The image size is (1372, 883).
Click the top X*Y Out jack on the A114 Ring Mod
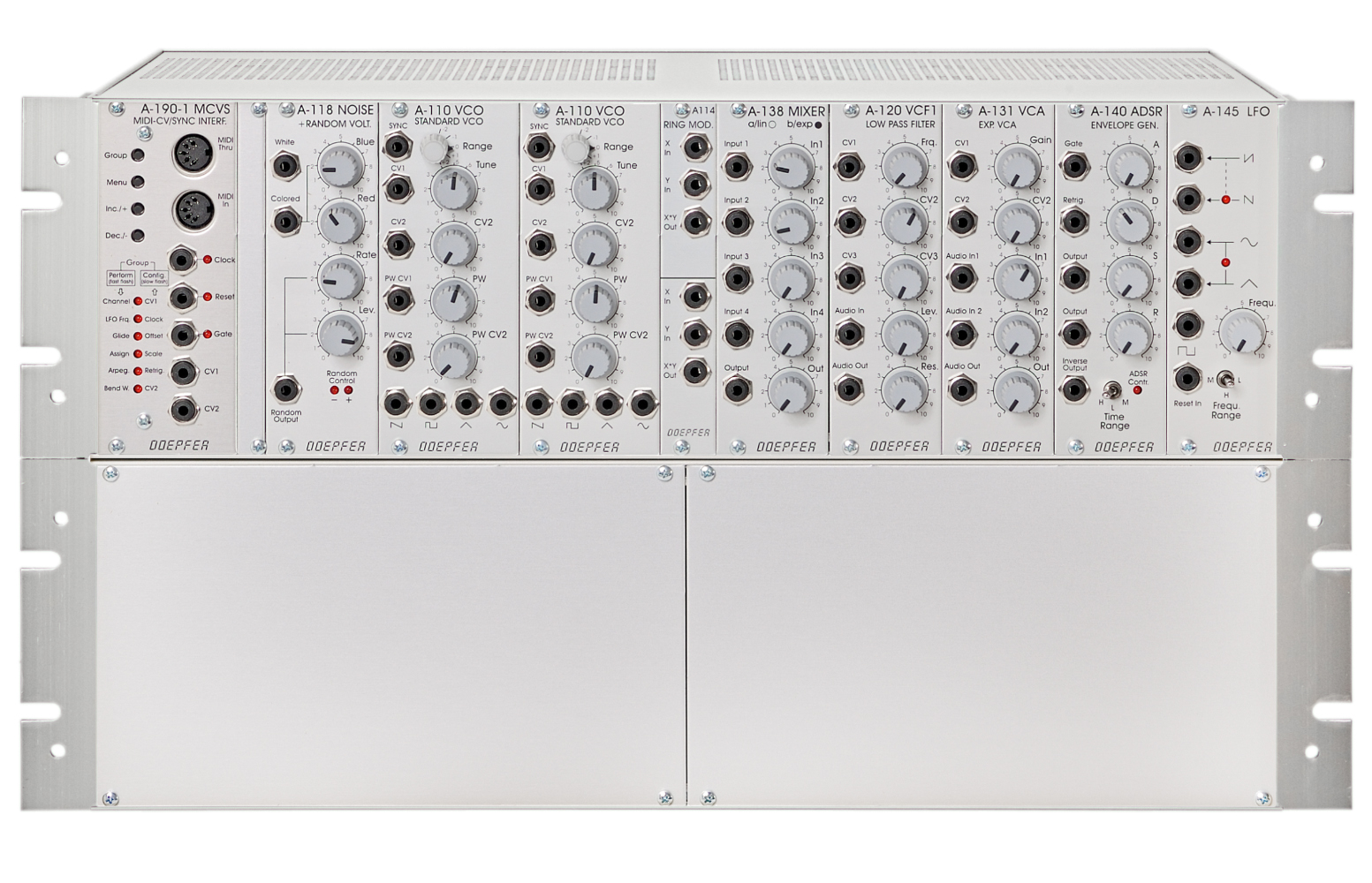coord(697,223)
